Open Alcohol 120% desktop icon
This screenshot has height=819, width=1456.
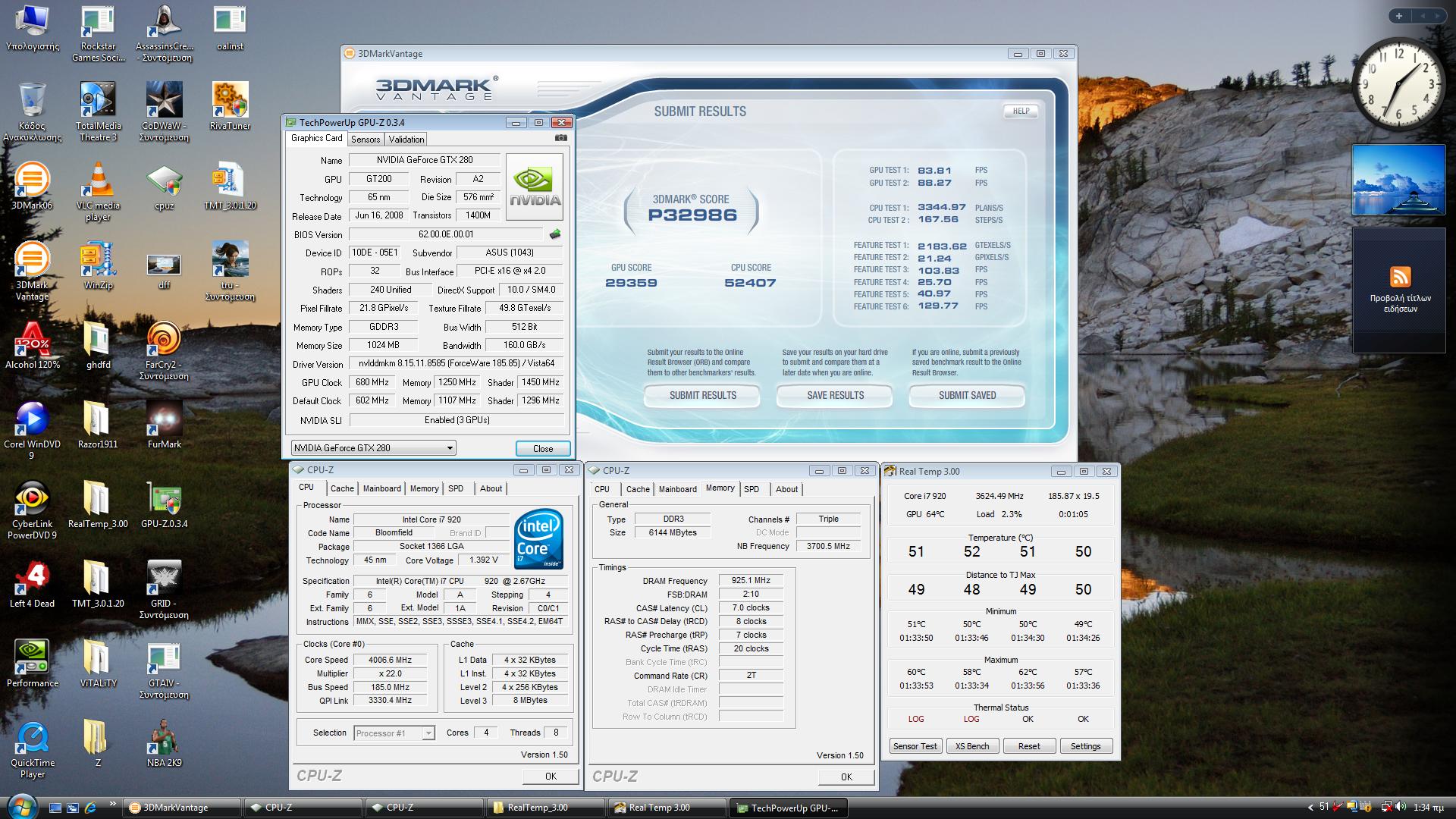pos(32,345)
